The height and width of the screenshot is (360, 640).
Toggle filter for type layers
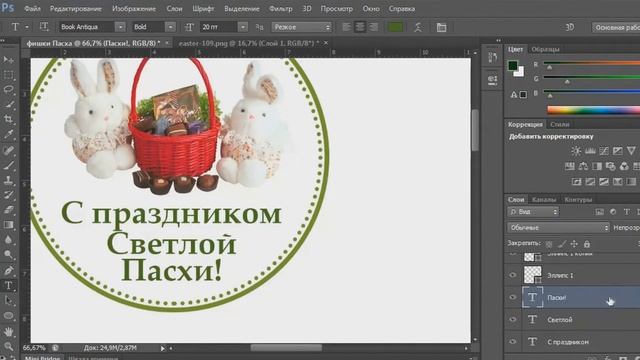pyautogui.click(x=627, y=211)
